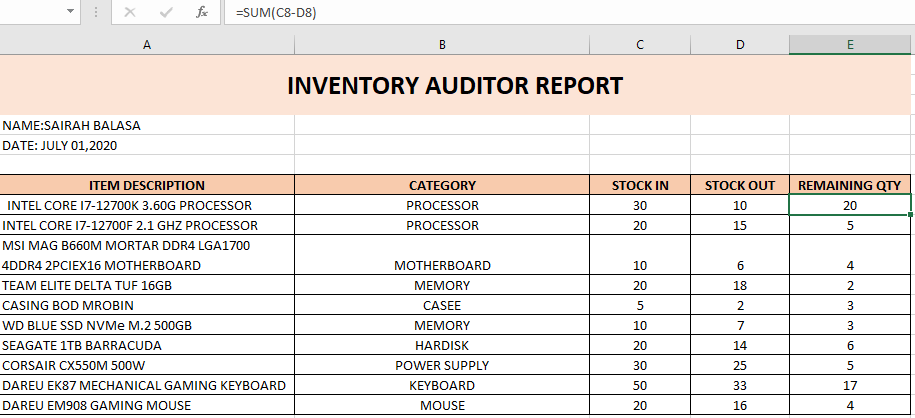Screen dimensions: 915x418
Task: Click the Cancel (X) formula icon
Action: [x=130, y=12]
